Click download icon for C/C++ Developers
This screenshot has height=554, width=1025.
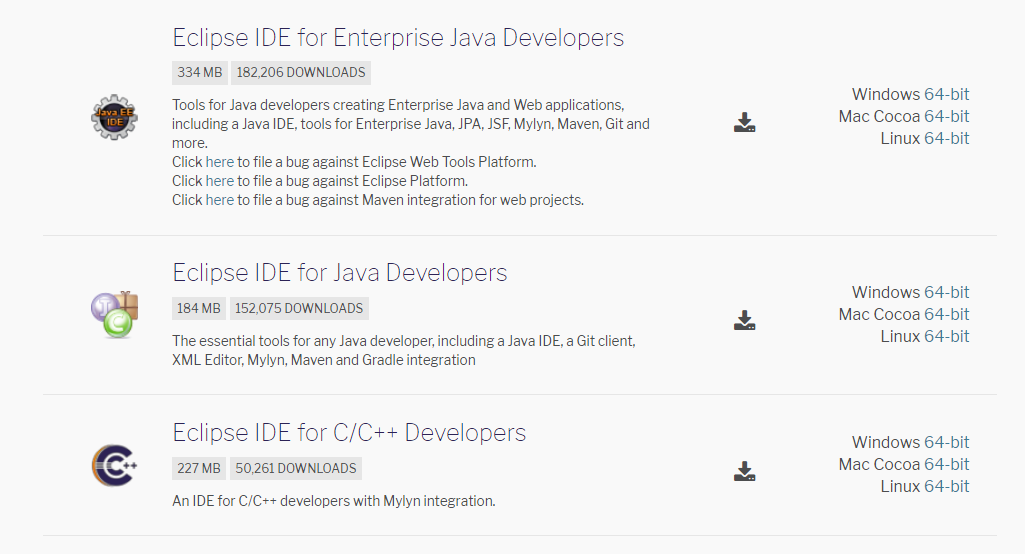(x=745, y=471)
